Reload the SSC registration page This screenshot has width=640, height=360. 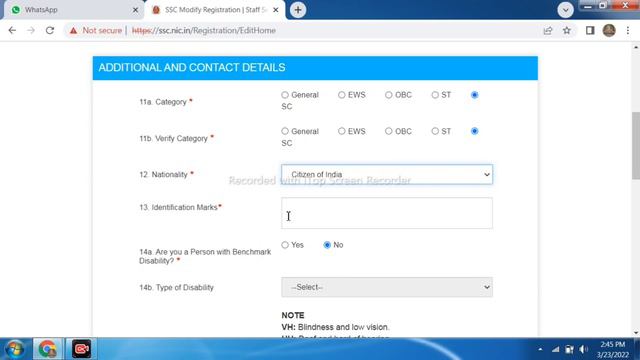coord(50,31)
